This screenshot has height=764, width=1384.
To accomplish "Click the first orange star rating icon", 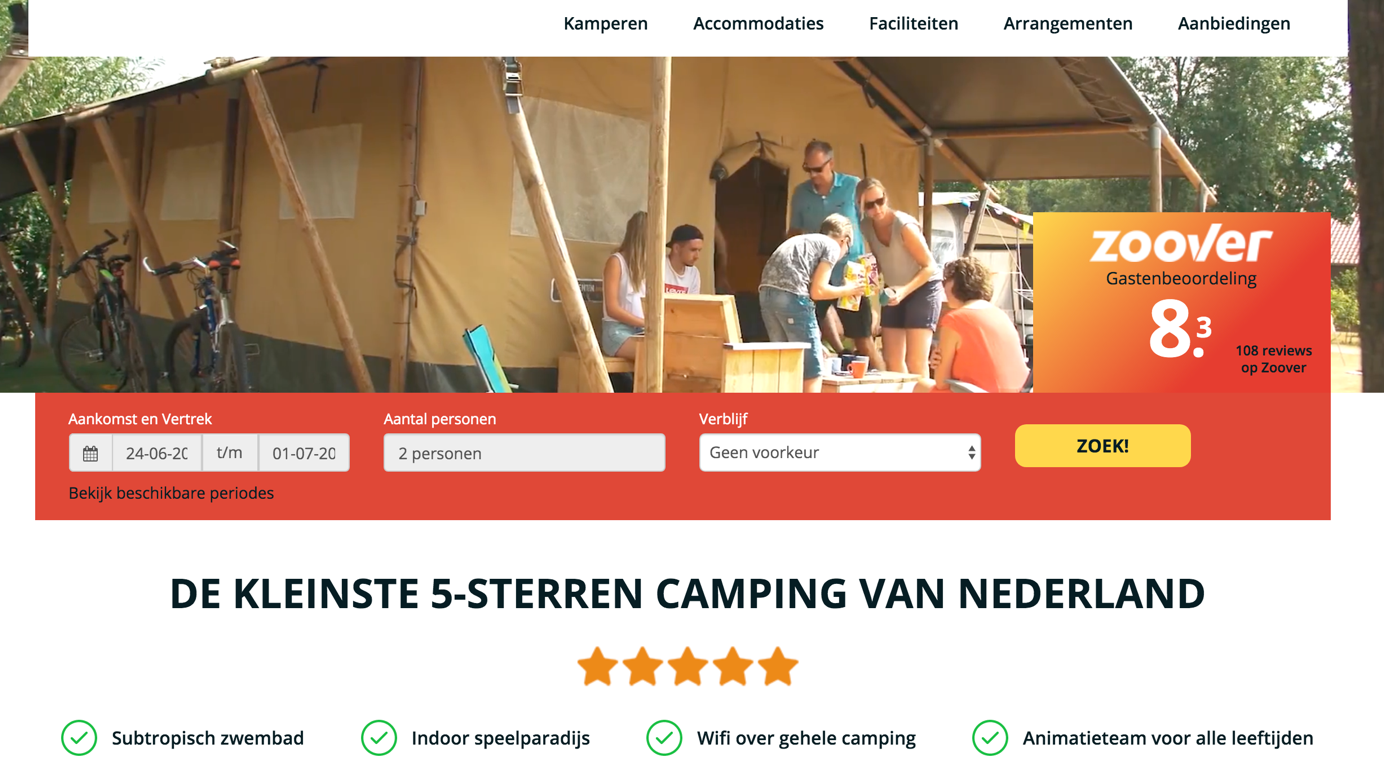I will [597, 667].
